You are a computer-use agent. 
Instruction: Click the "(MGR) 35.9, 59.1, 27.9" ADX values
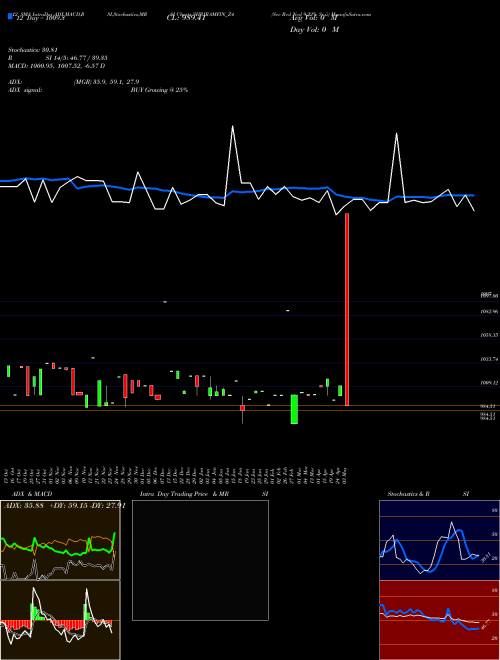coord(106,82)
